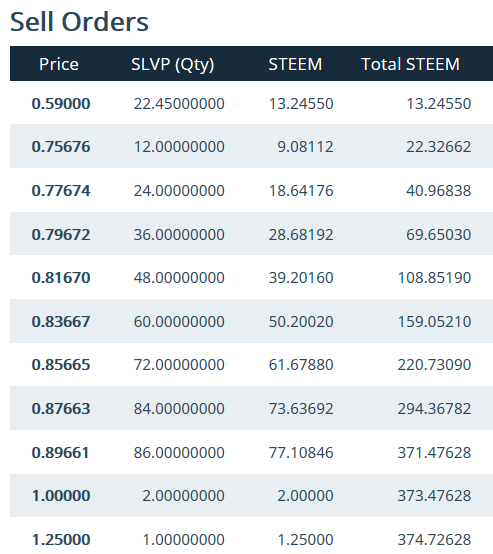Click the SLVP (Qty) column header
493x554 pixels.
click(x=172, y=65)
